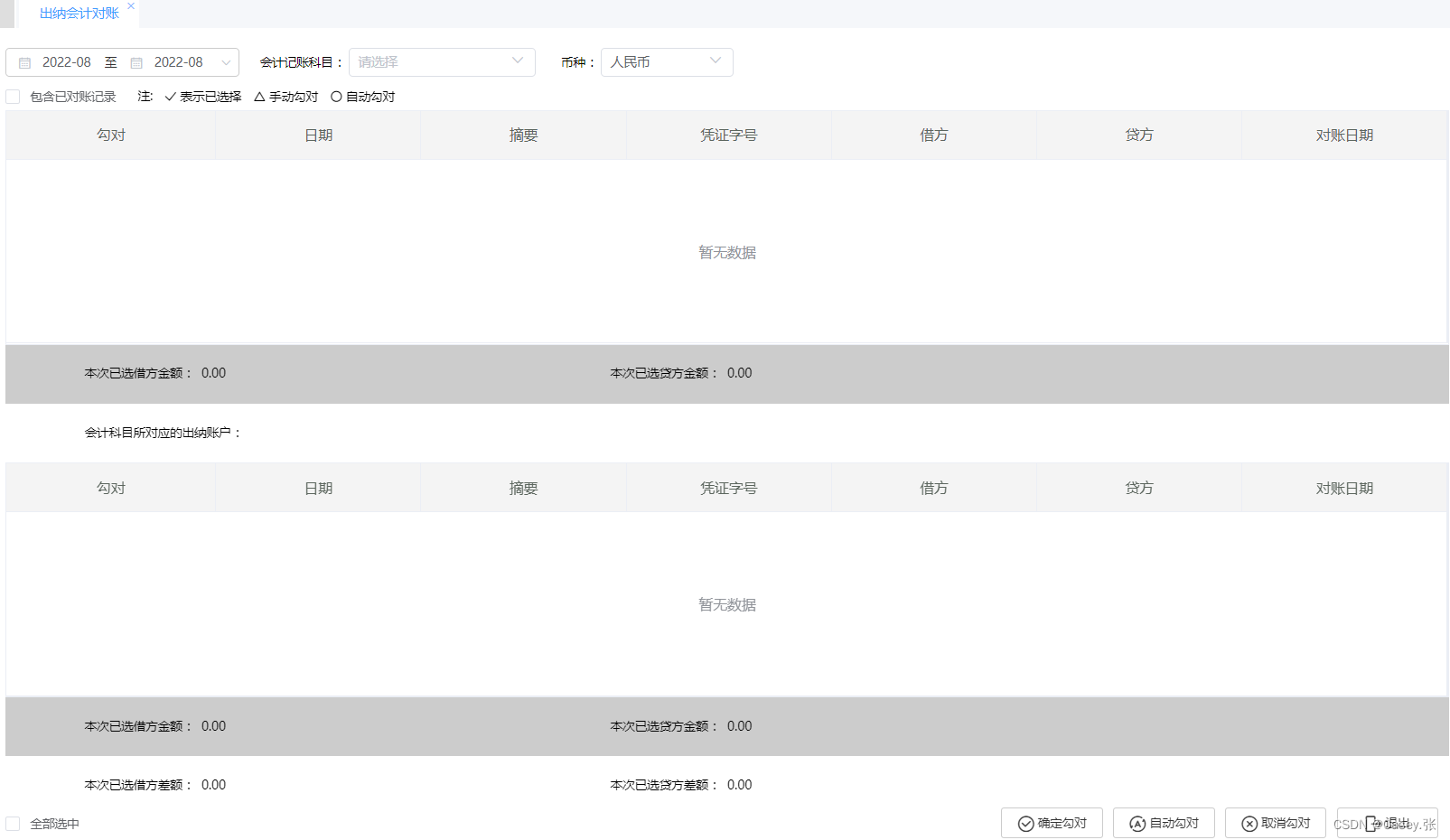The height and width of the screenshot is (840, 1450).
Task: Click the end date calendar icon
Action: 137,63
